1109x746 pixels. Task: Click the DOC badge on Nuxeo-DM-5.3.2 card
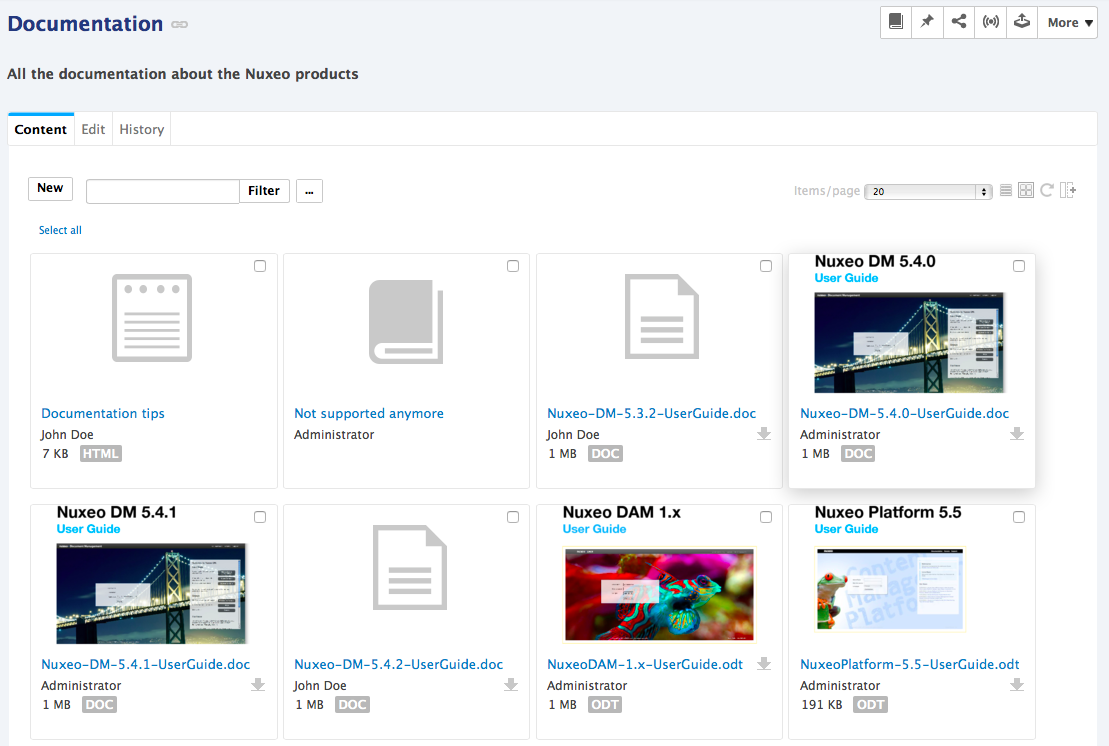(605, 453)
